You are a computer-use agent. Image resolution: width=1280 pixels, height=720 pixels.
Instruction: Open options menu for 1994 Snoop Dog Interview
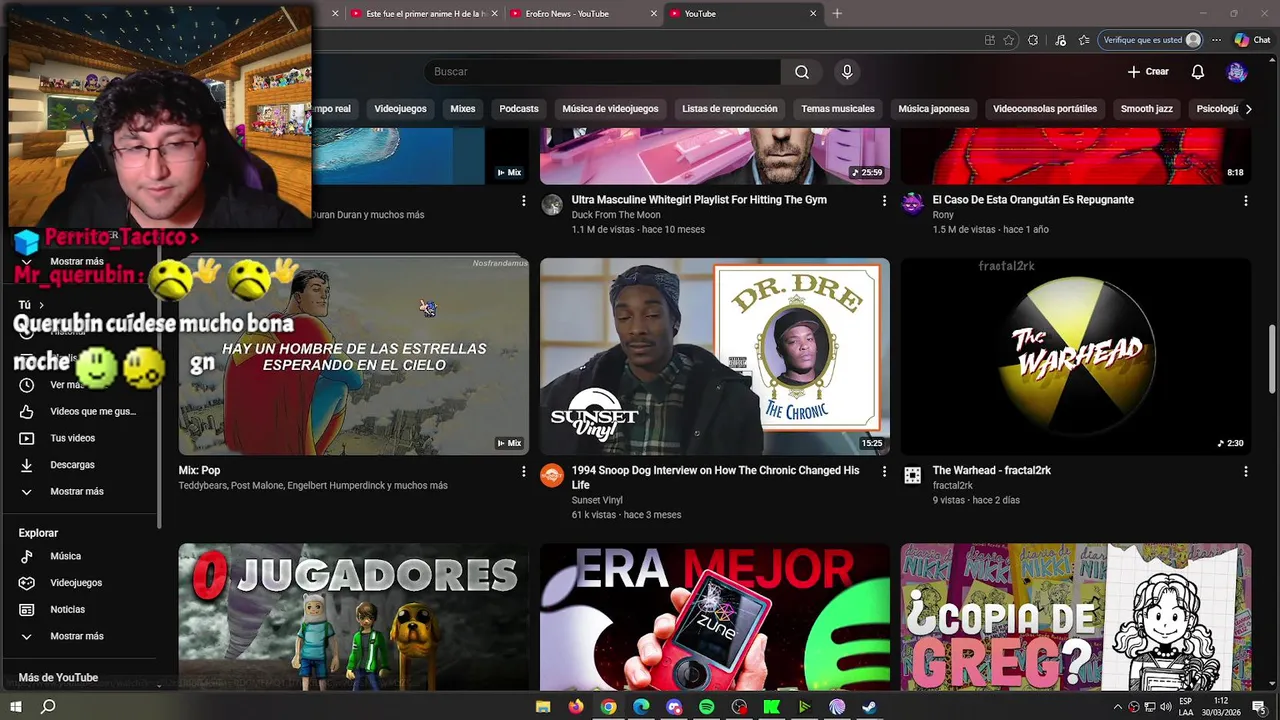884,472
